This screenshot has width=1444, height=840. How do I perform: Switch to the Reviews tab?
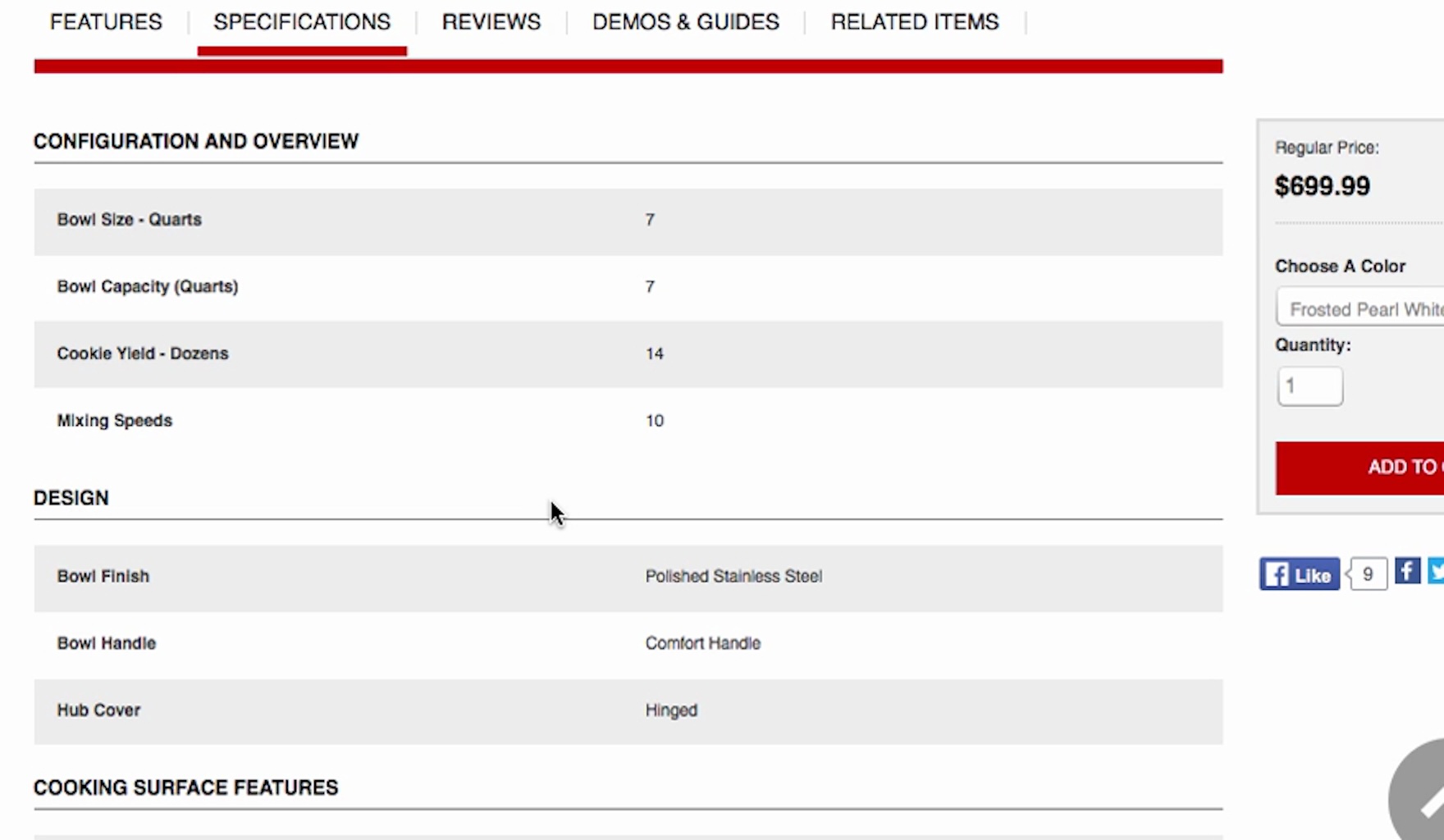click(x=491, y=22)
